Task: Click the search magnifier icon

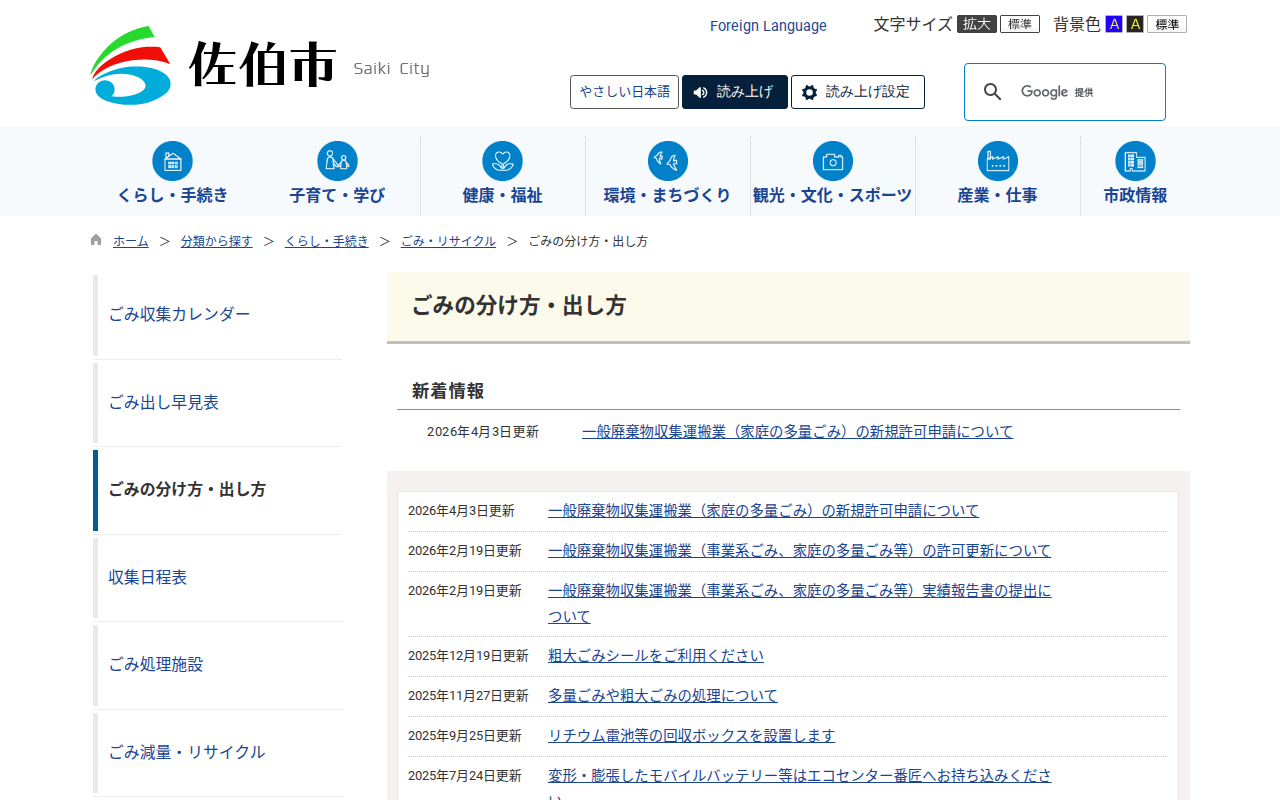Action: (x=992, y=92)
